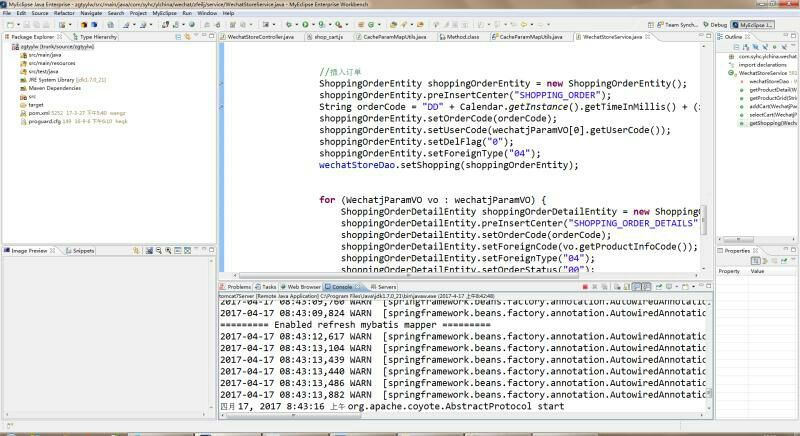Switch to Team Synchronizing perspective
The height and width of the screenshot is (436, 800).
point(680,23)
